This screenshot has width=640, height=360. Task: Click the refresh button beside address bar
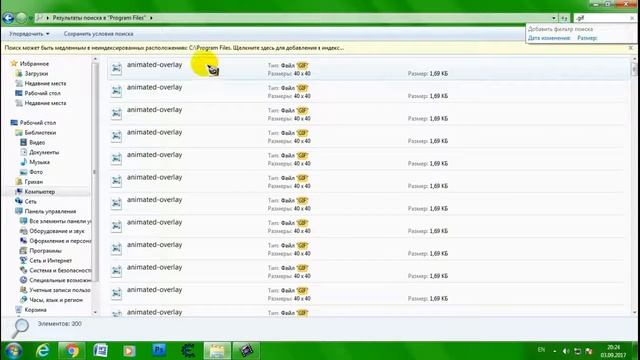coord(564,18)
